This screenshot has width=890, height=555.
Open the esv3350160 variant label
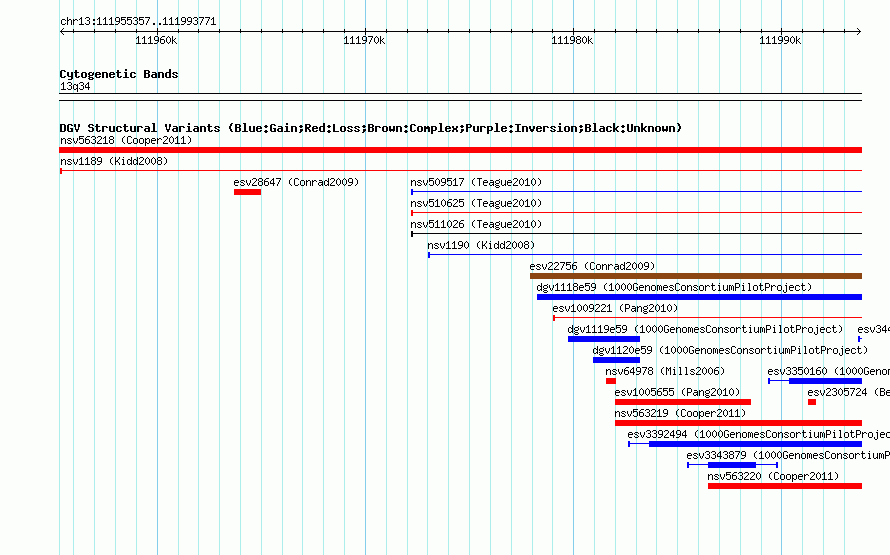[x=829, y=371]
